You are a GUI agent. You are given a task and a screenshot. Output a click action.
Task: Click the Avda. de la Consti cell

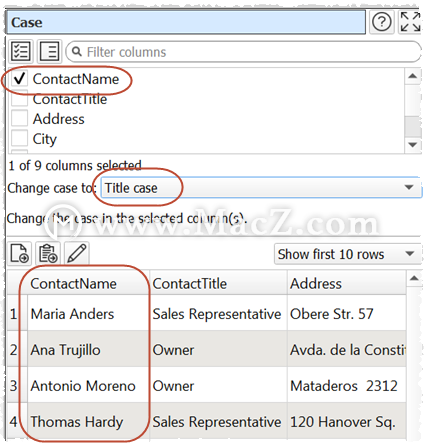coord(347,349)
